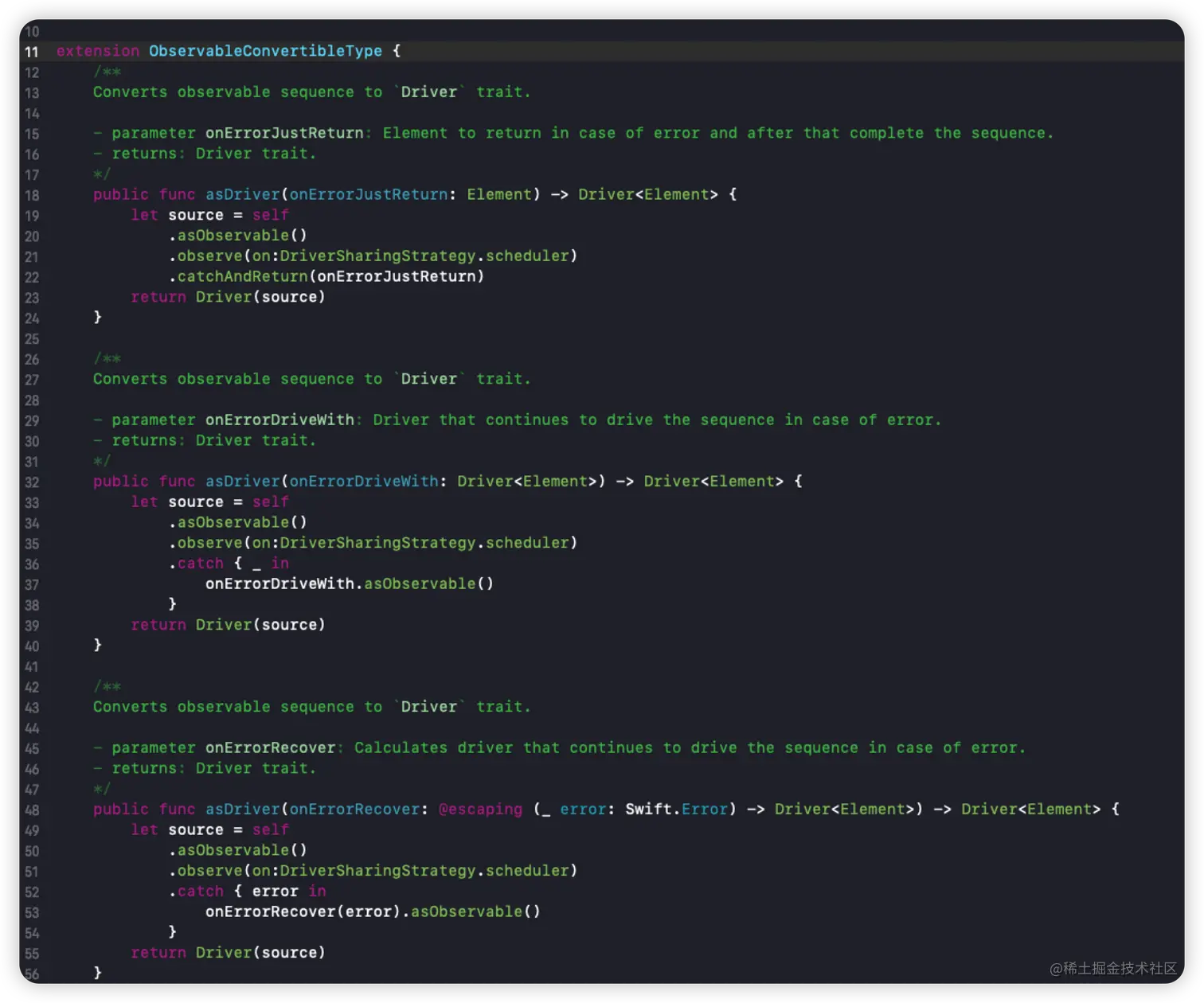The image size is (1204, 1003).
Task: Click 'returns: Driver trait.' on line 30
Action: (x=214, y=441)
